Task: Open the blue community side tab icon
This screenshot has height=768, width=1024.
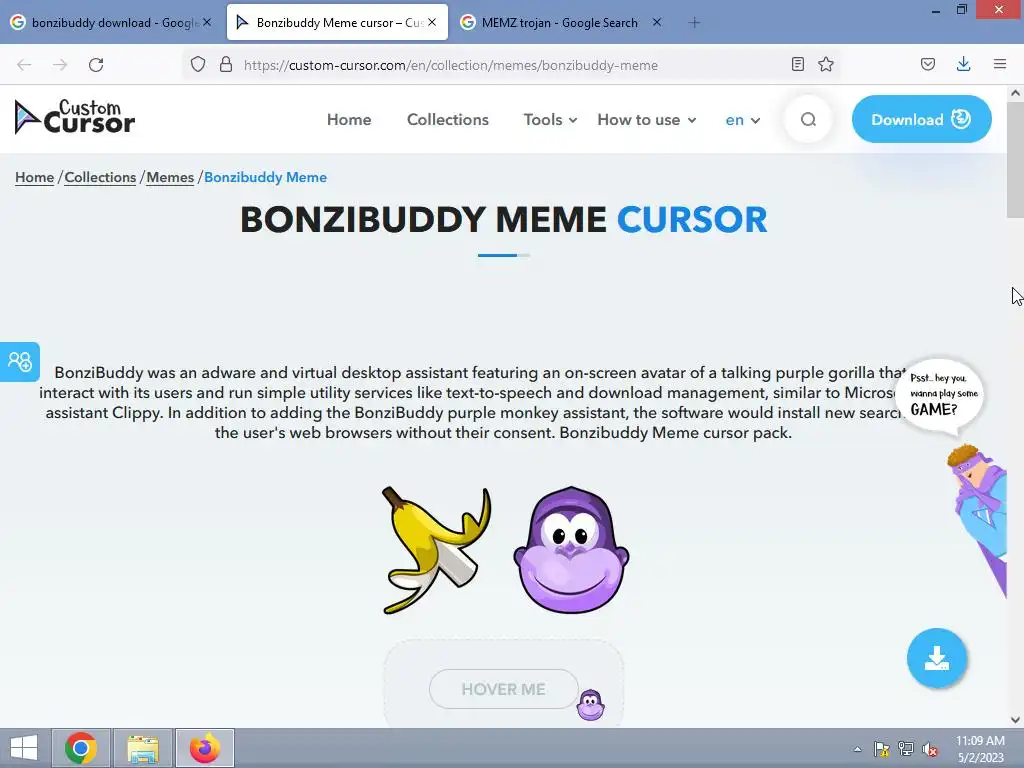Action: pos(20,362)
